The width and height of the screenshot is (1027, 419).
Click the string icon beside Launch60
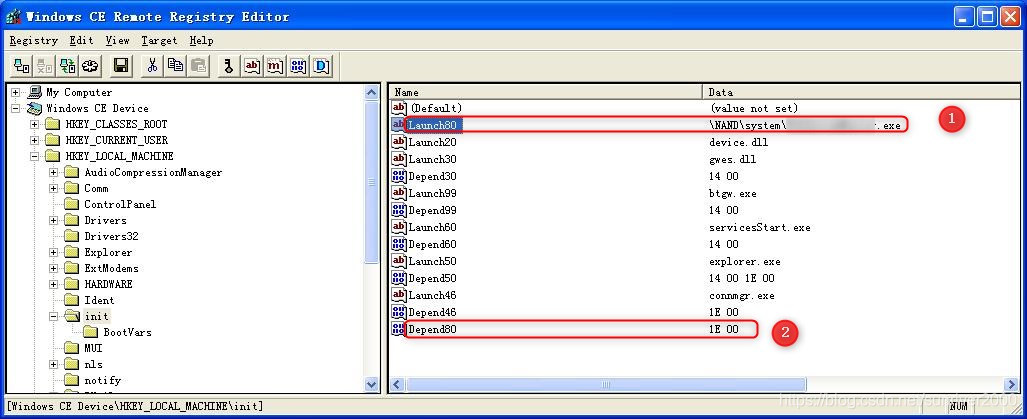(x=398, y=227)
